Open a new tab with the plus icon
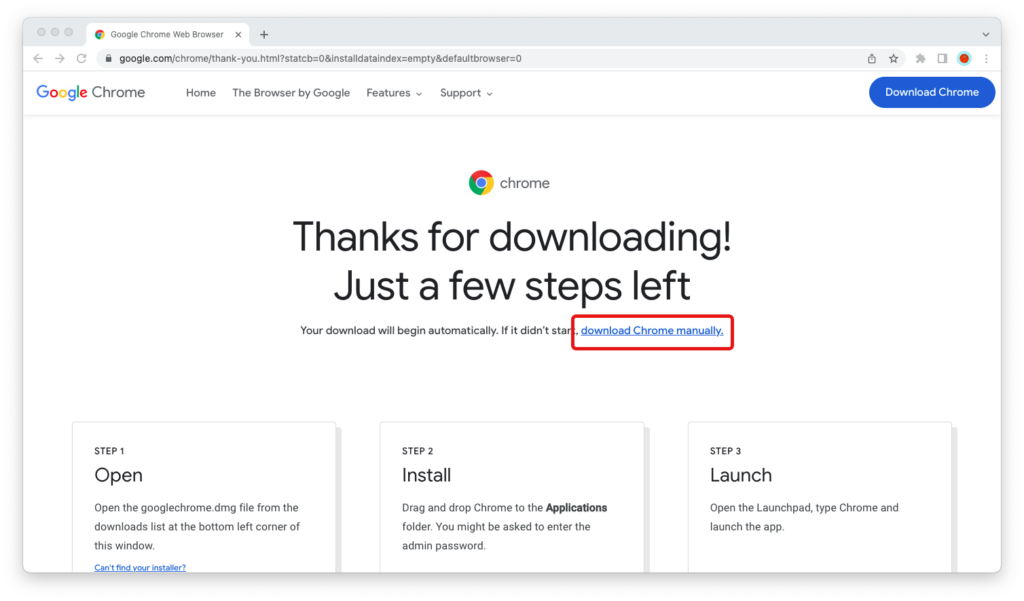This screenshot has height=601, width=1024. [264, 35]
